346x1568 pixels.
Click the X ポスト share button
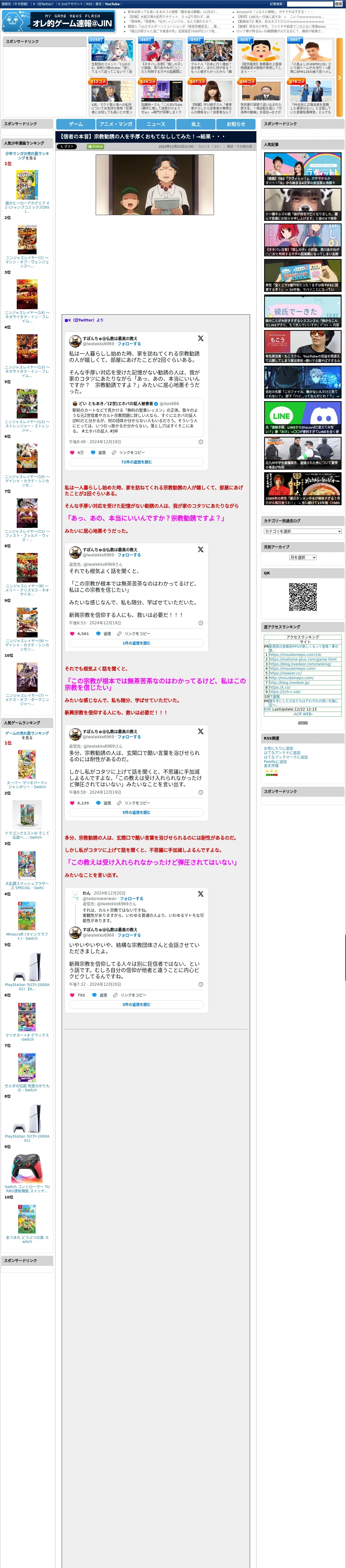67,147
